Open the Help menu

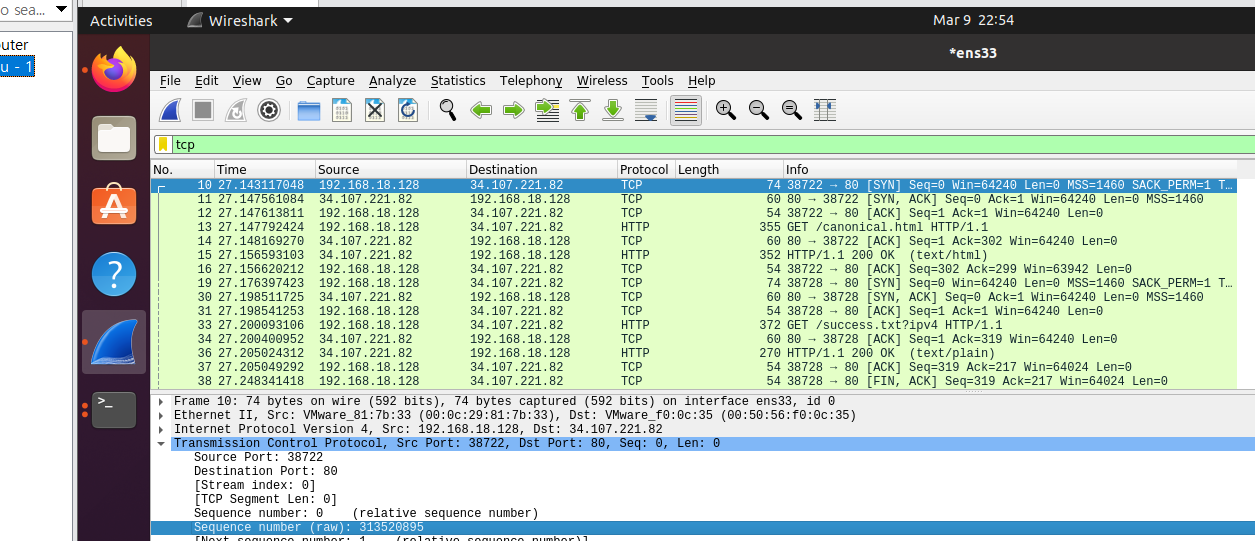point(702,81)
